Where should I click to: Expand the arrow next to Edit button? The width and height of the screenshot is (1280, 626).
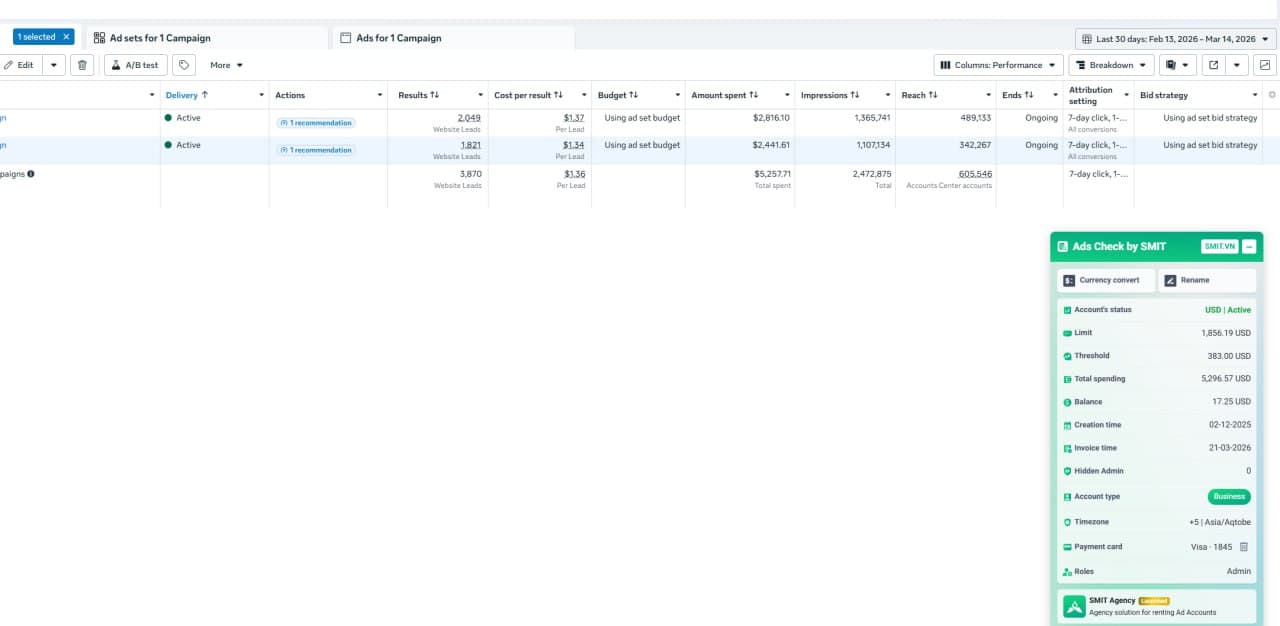click(x=53, y=65)
